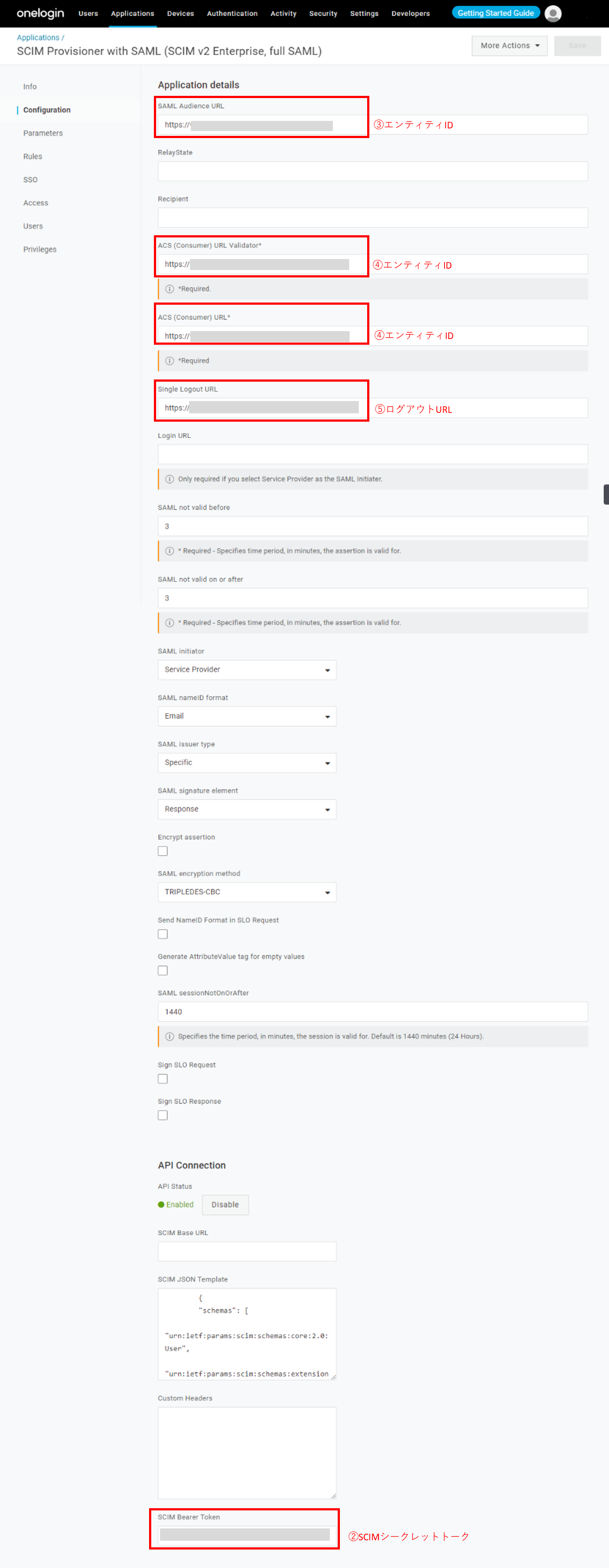Grab the SCIM JSON Template resize handle
The image size is (609, 1568).
(333, 1377)
